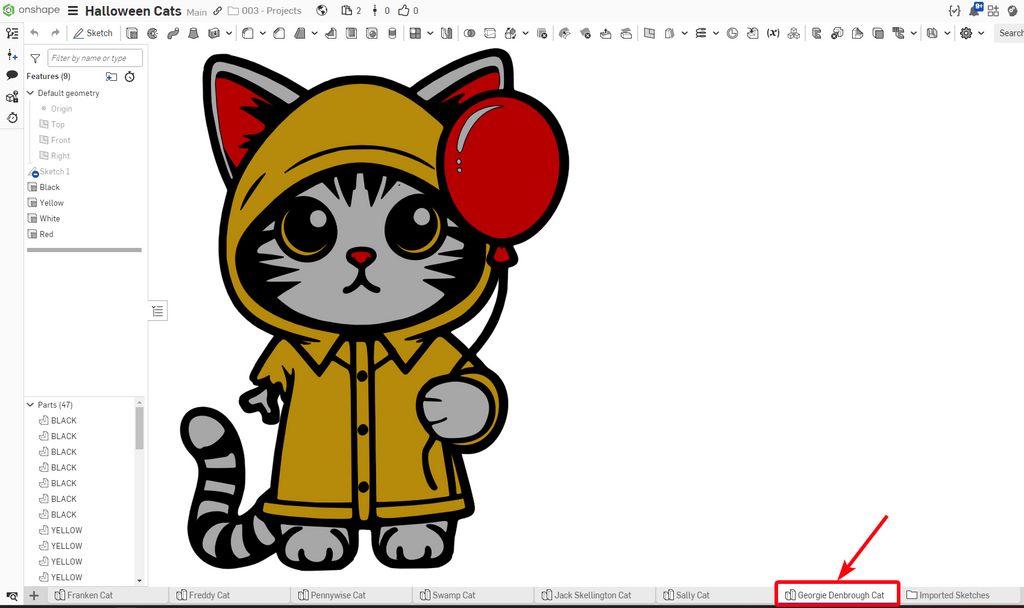Select the Mirror tool
Image resolution: width=1024 pixels, height=608 pixels.
pos(447,33)
